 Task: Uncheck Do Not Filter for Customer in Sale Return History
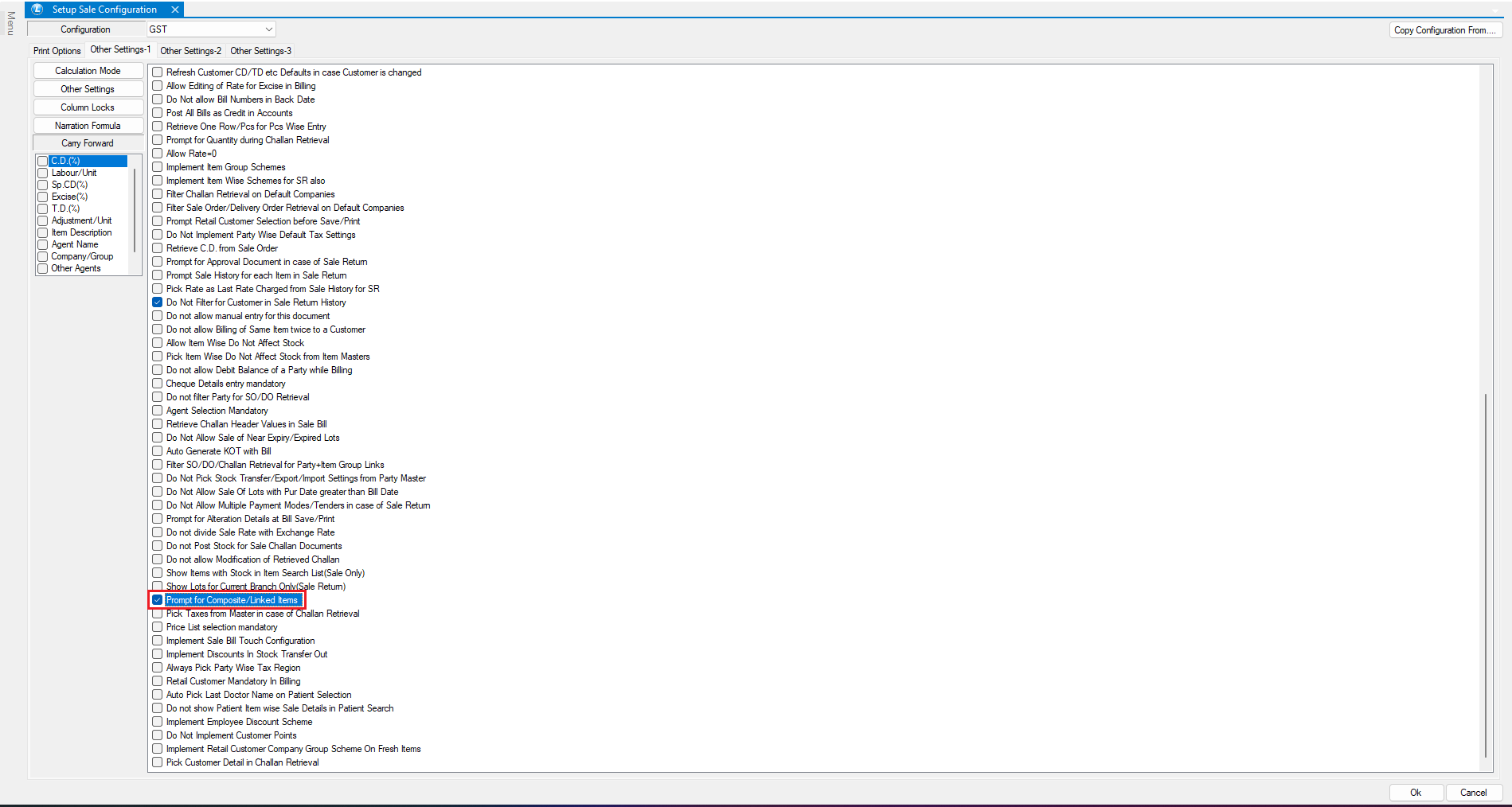point(158,302)
